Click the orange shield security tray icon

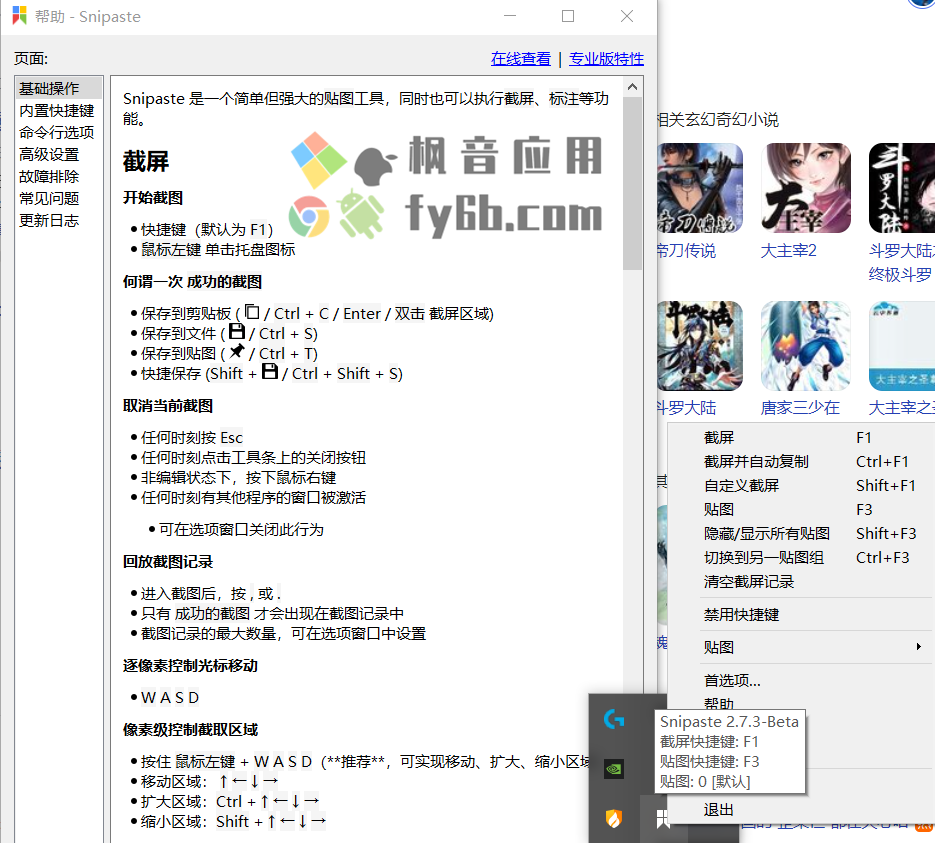pyautogui.click(x=614, y=818)
